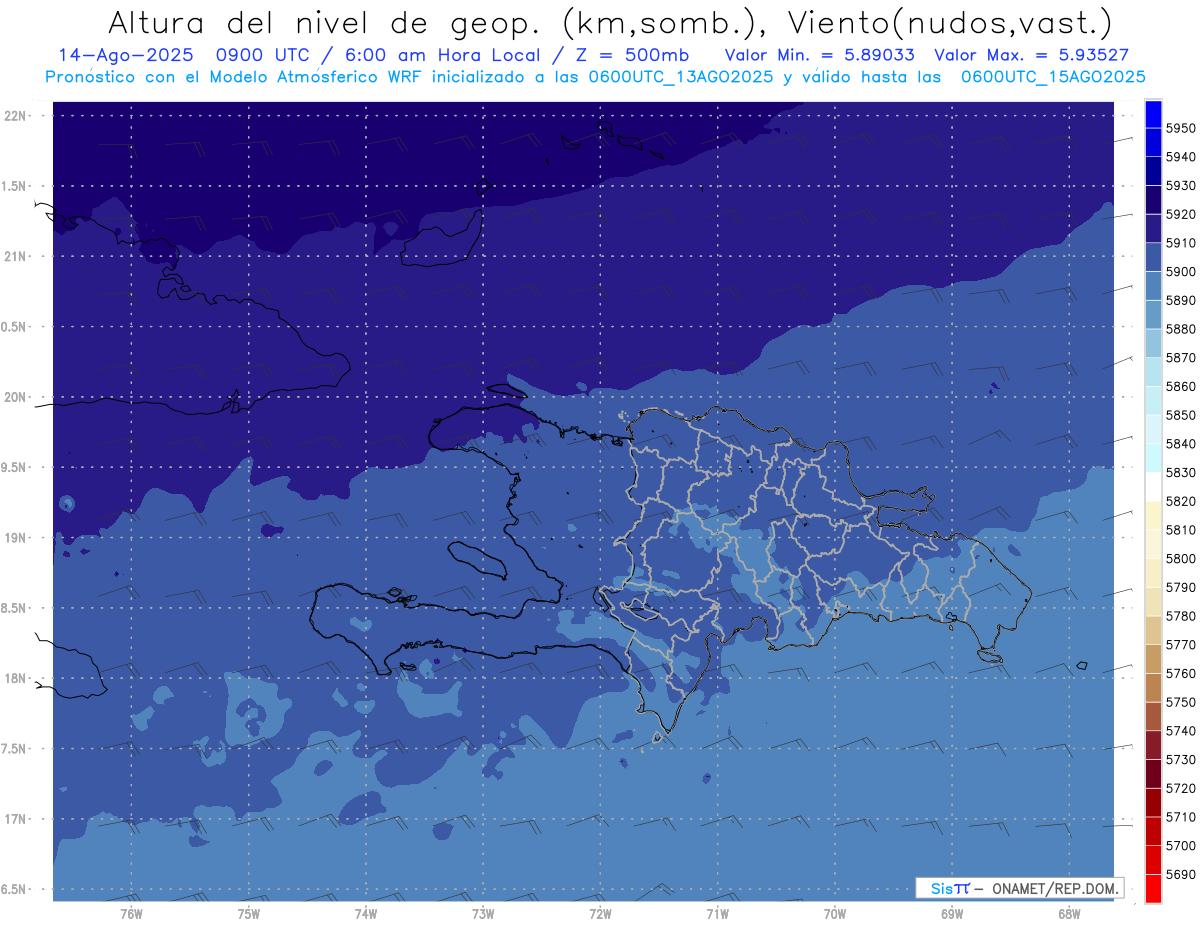Screen dimensions: 1200x927
Task: Click the 69W longitude label
Action: pos(951,914)
